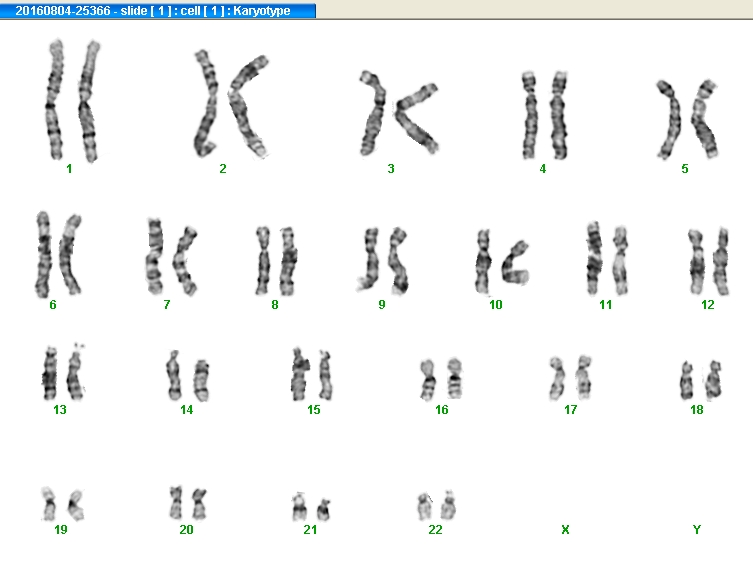Select the chromosome 11 pair image
The height and width of the screenshot is (586, 753).
tap(607, 258)
